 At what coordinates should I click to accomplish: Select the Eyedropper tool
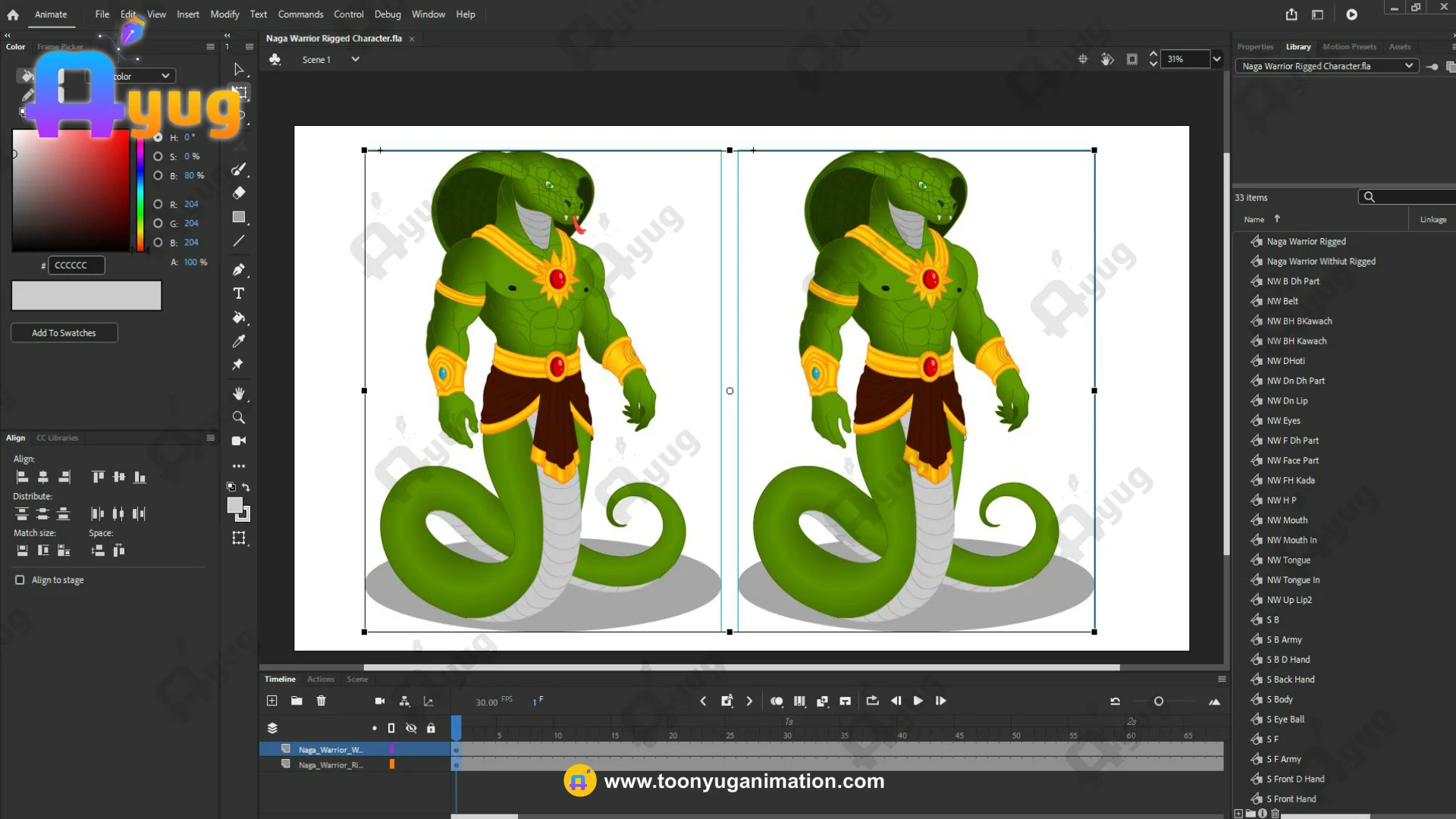click(x=239, y=341)
